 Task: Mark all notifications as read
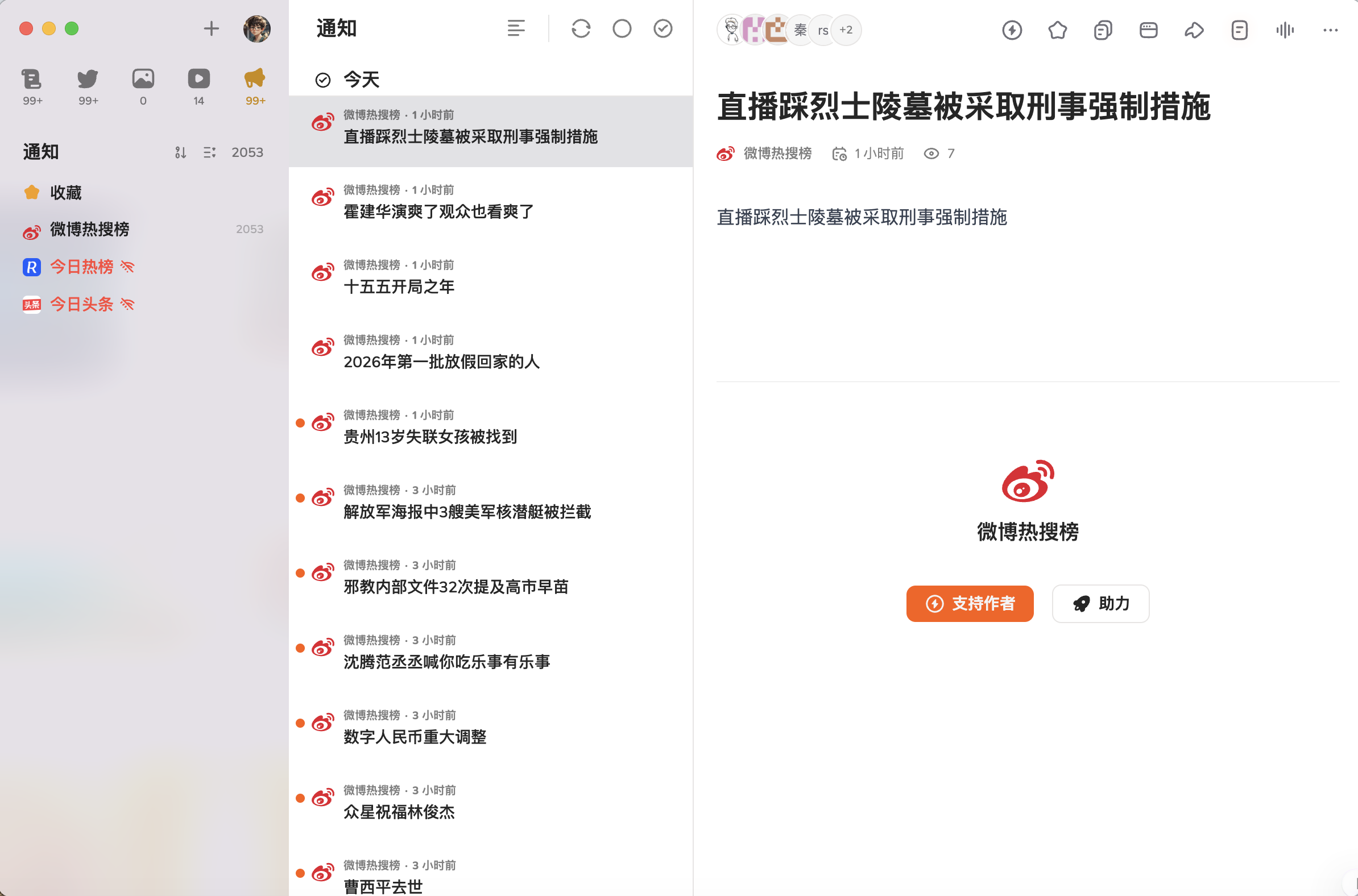[x=662, y=28]
